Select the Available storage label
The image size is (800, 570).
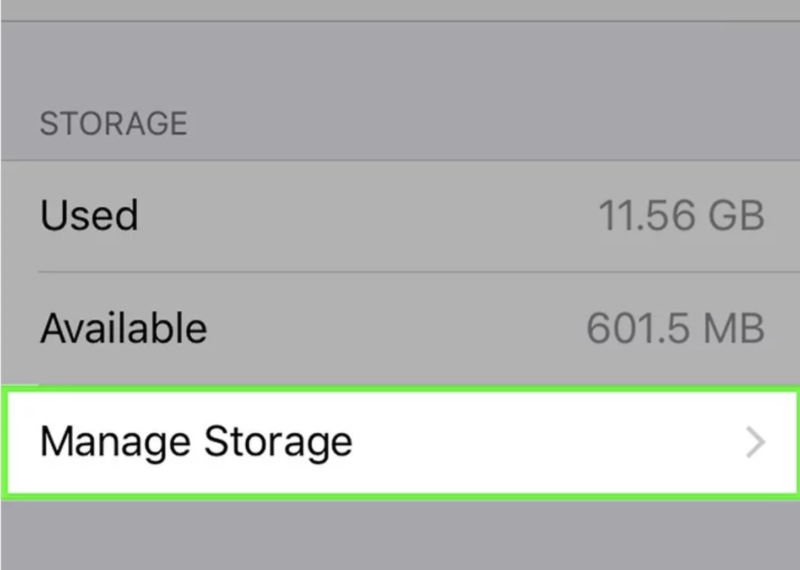pos(123,328)
